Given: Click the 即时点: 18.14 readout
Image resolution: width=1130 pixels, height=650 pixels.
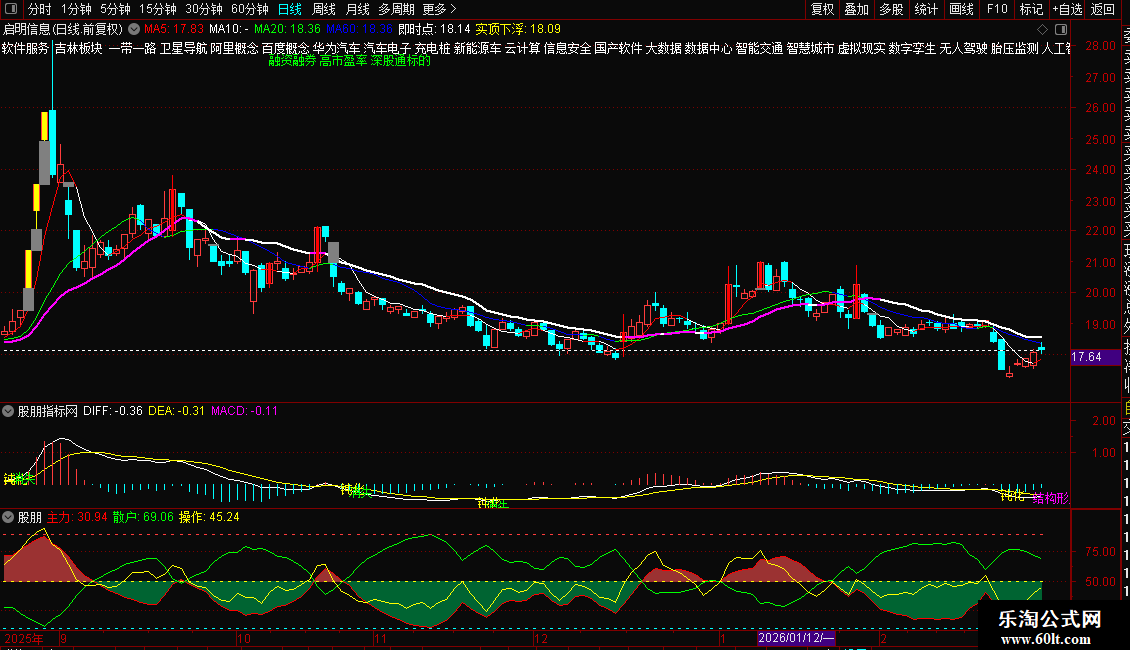Looking at the screenshot, I should (434, 29).
